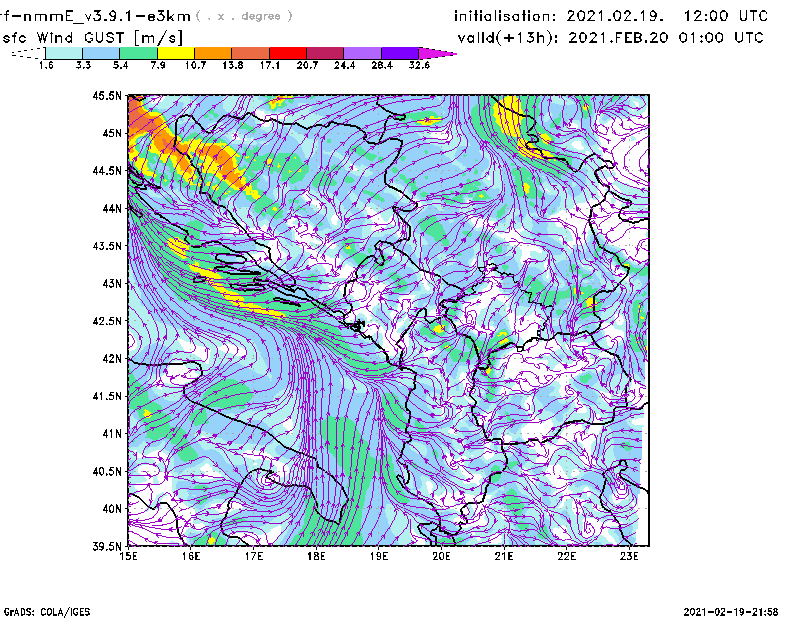Click the violet legend swatch after 28.4
This screenshot has height=618, width=800.
coord(400,53)
